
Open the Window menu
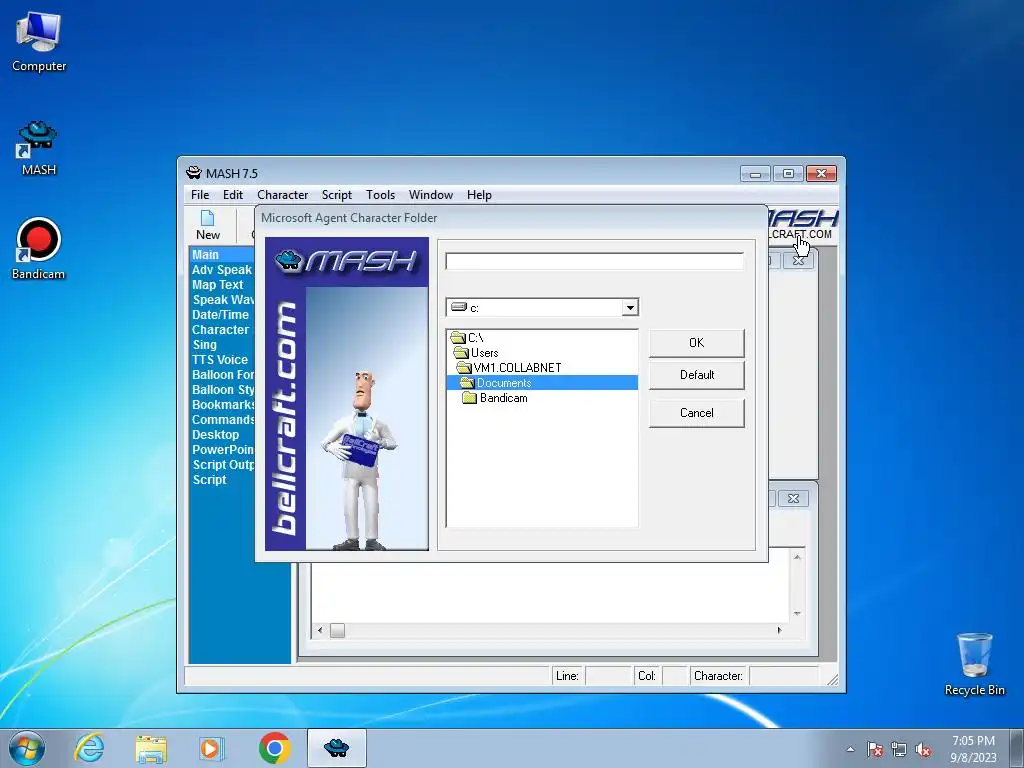click(x=430, y=195)
